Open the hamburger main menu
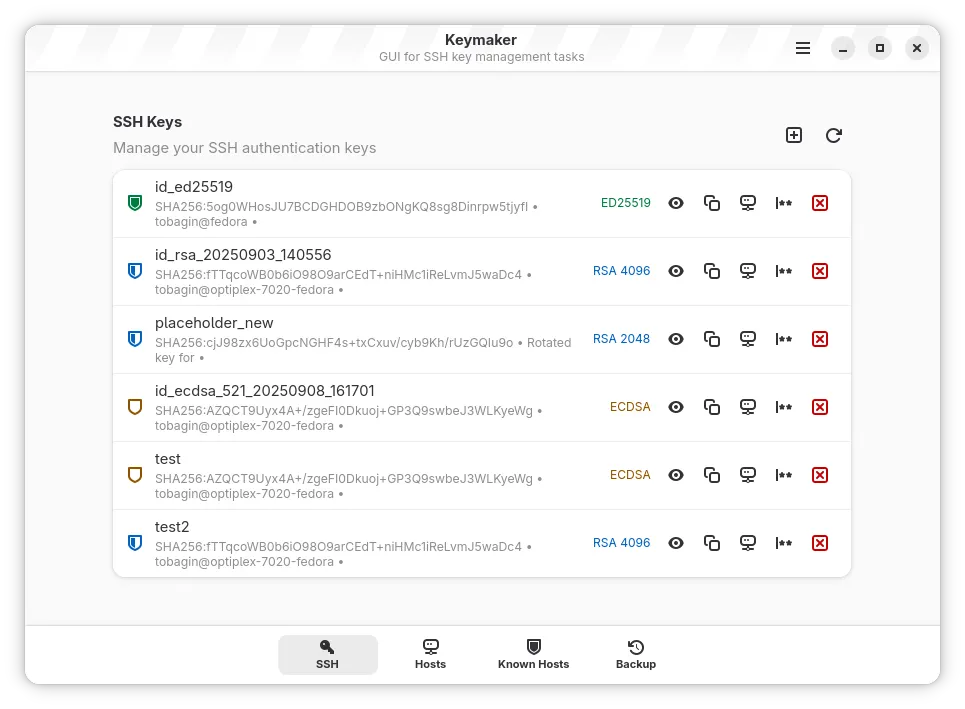The width and height of the screenshot is (965, 709). coord(803,48)
